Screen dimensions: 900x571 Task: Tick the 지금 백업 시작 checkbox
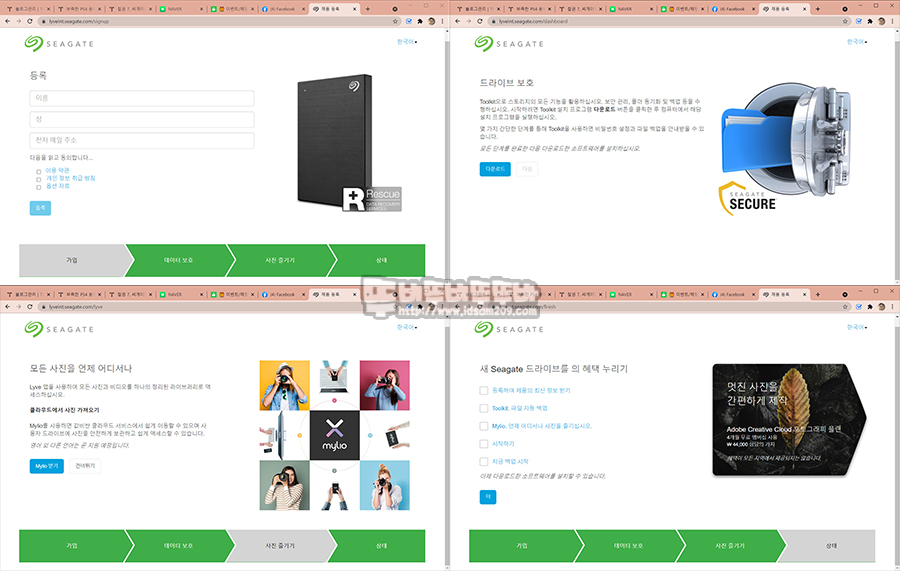[484, 462]
